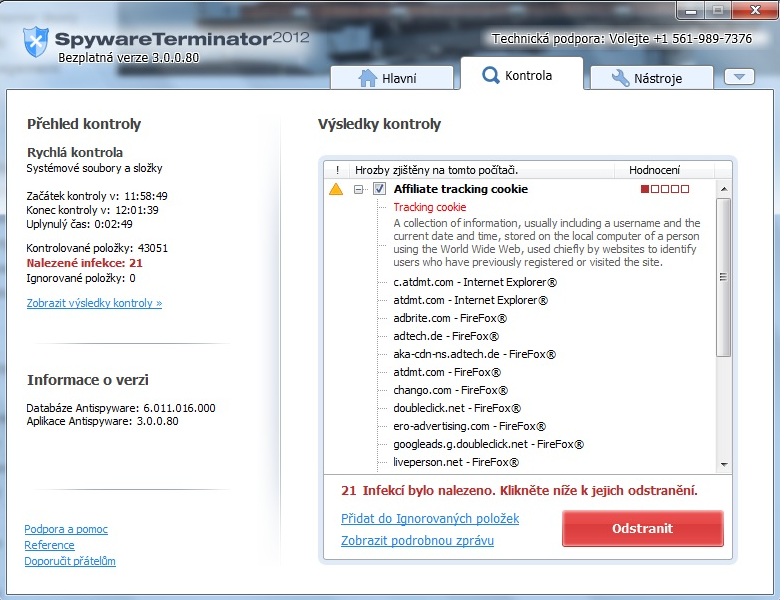Click the Odstranit button

[x=642, y=528]
